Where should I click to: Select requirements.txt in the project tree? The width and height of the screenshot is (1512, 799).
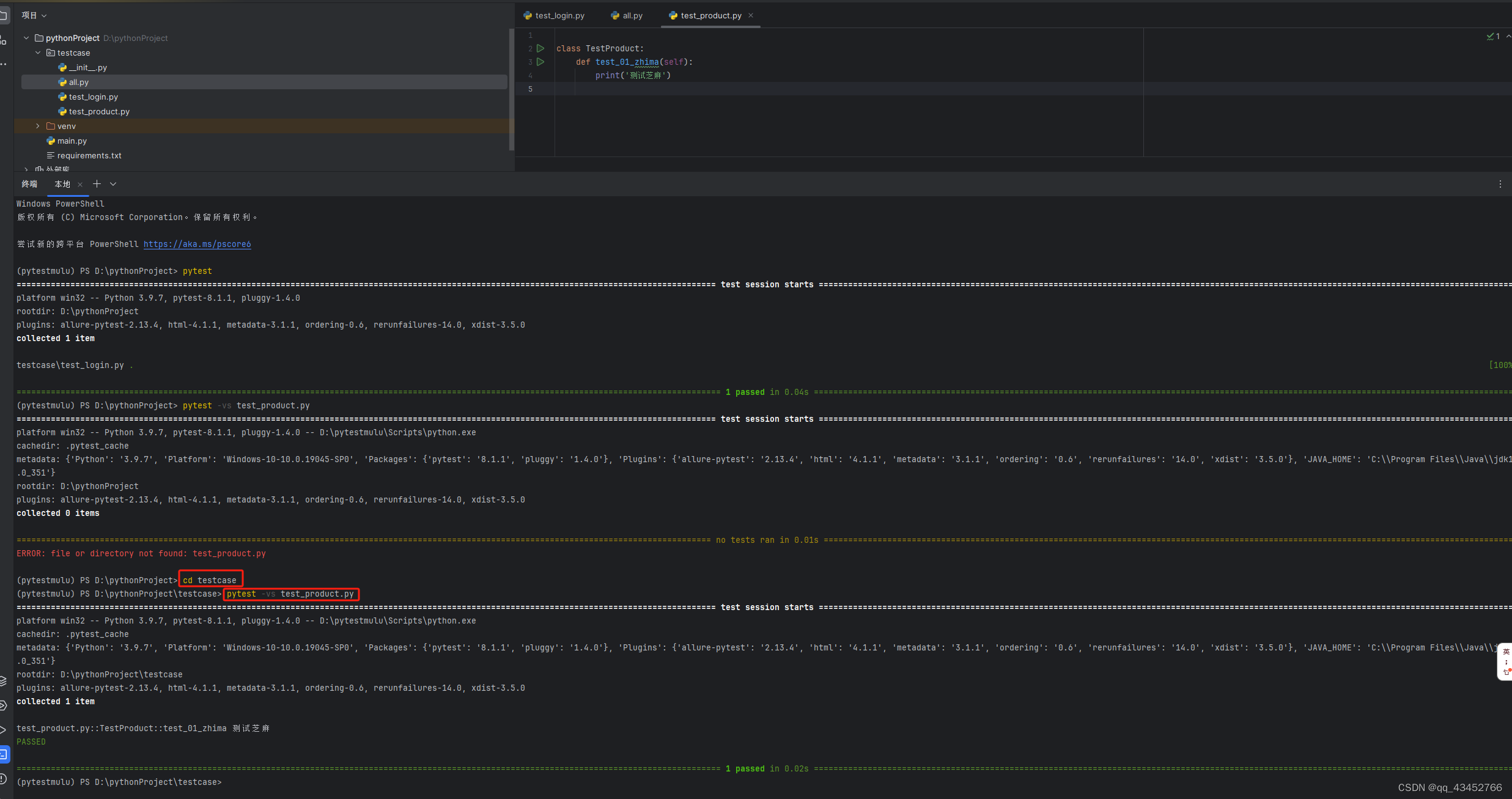coord(89,156)
